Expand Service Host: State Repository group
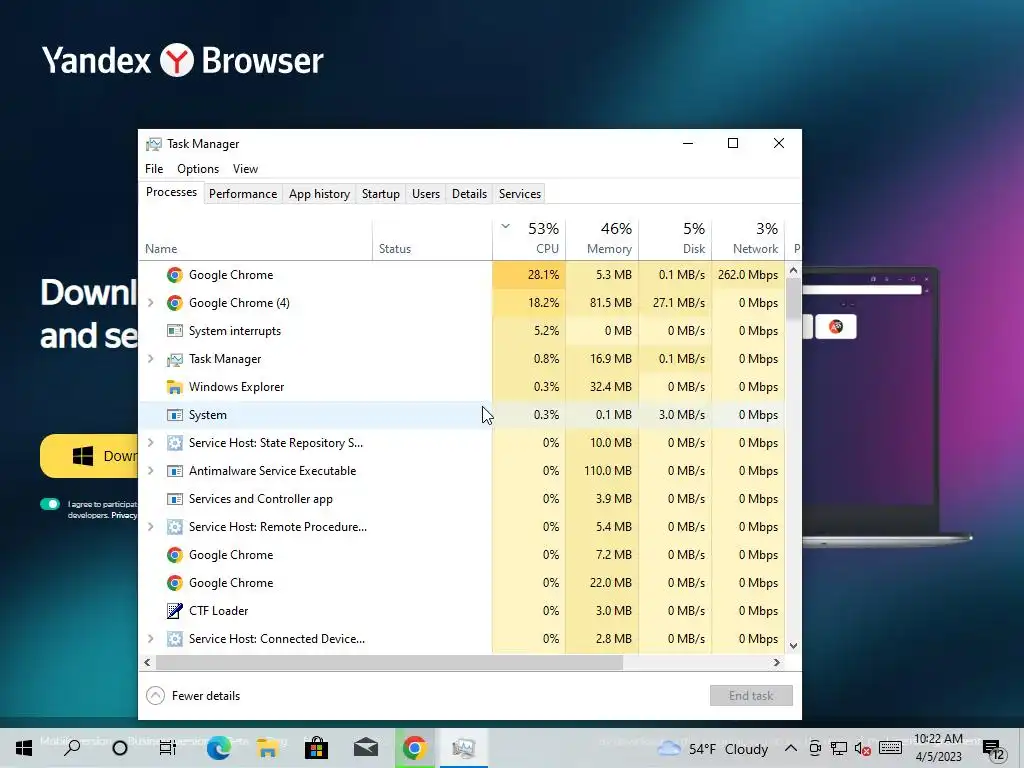 (x=151, y=443)
